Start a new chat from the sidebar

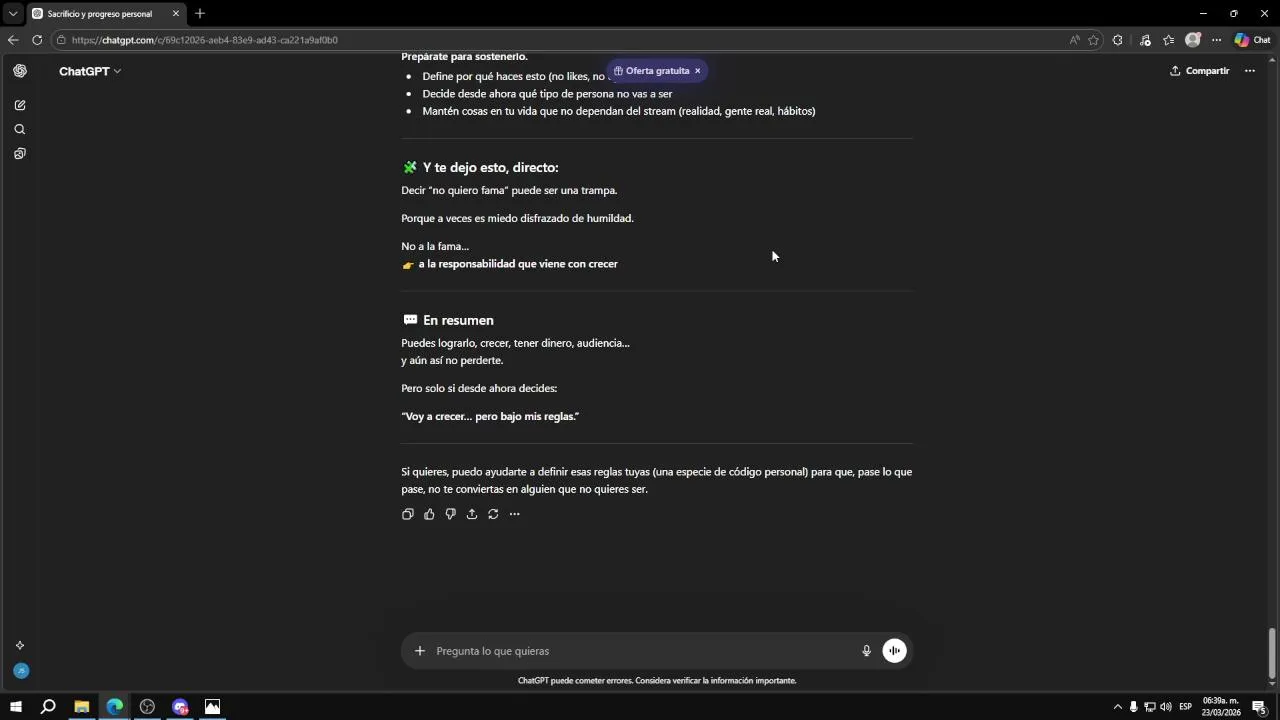click(x=20, y=105)
